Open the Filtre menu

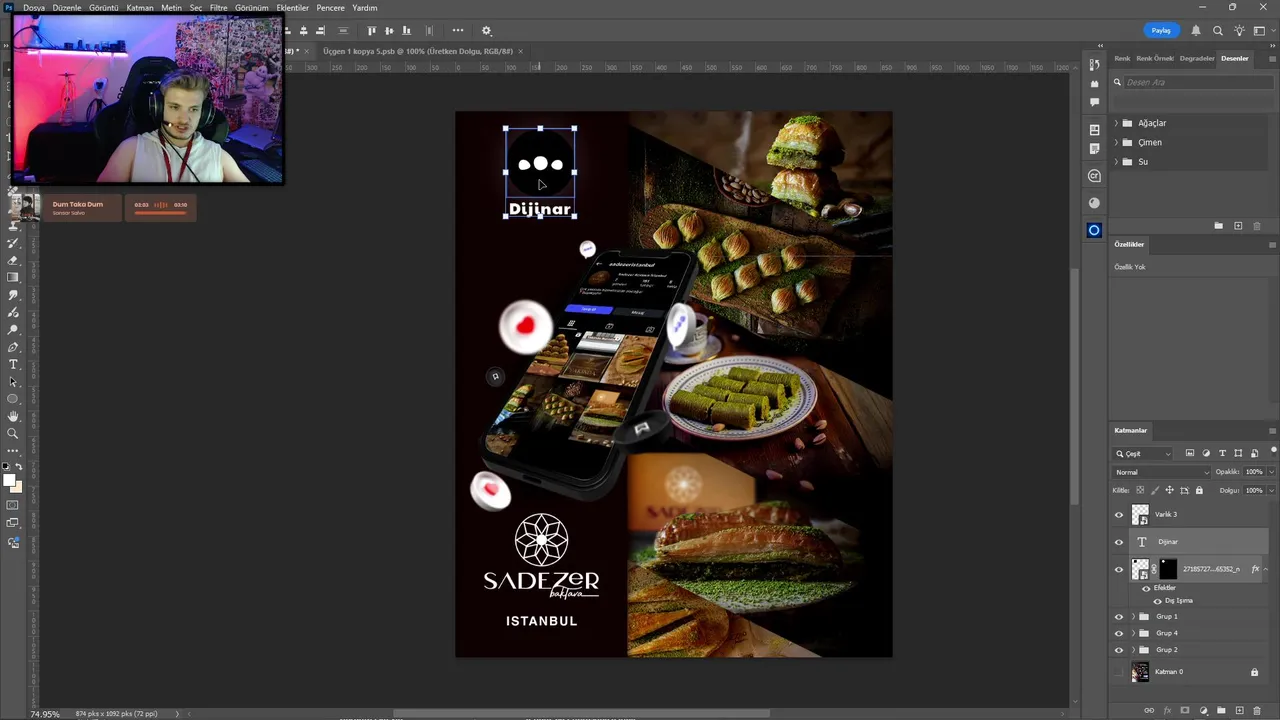coord(219,8)
